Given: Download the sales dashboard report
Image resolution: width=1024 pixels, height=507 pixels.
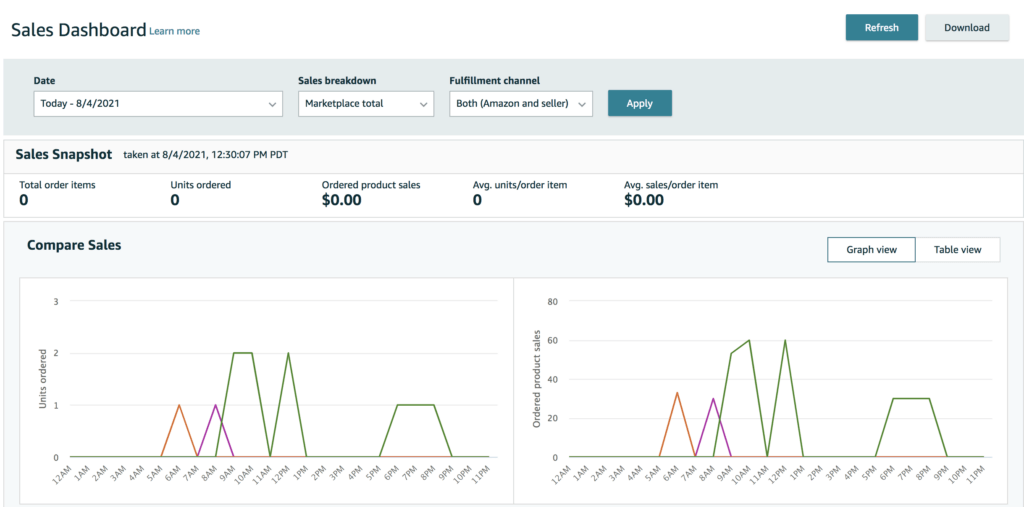Looking at the screenshot, I should pos(966,28).
